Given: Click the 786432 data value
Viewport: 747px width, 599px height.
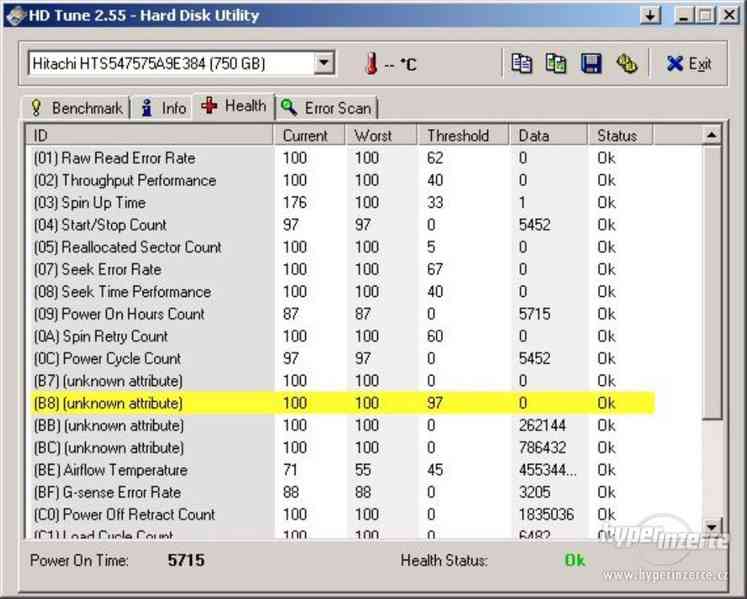Looking at the screenshot, I should [542, 447].
